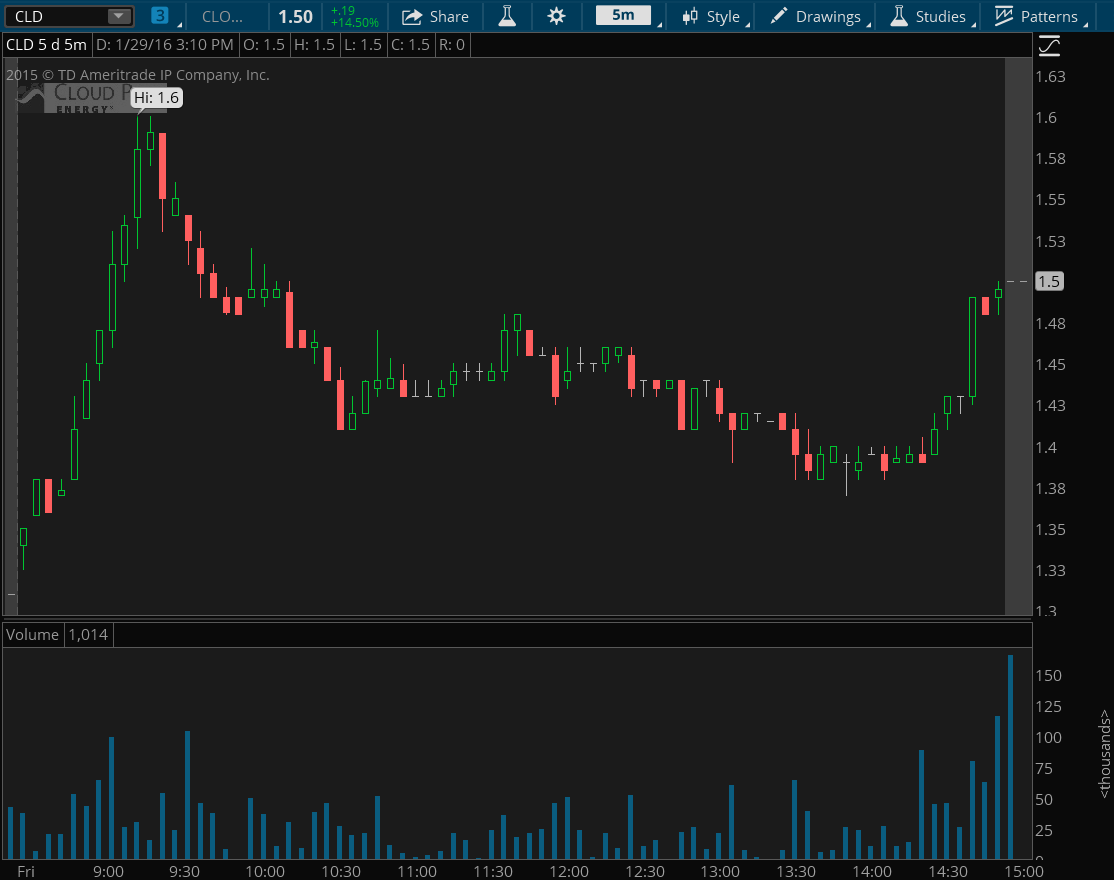Click the last price 1.50 display
Screen dimensions: 1114x880
tap(295, 16)
